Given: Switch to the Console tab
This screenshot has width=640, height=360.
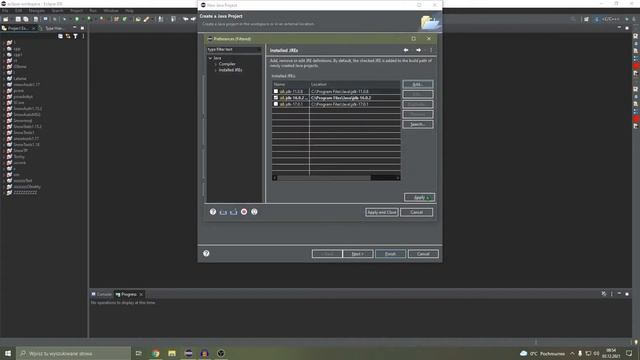Looking at the screenshot, I should [x=101, y=294].
